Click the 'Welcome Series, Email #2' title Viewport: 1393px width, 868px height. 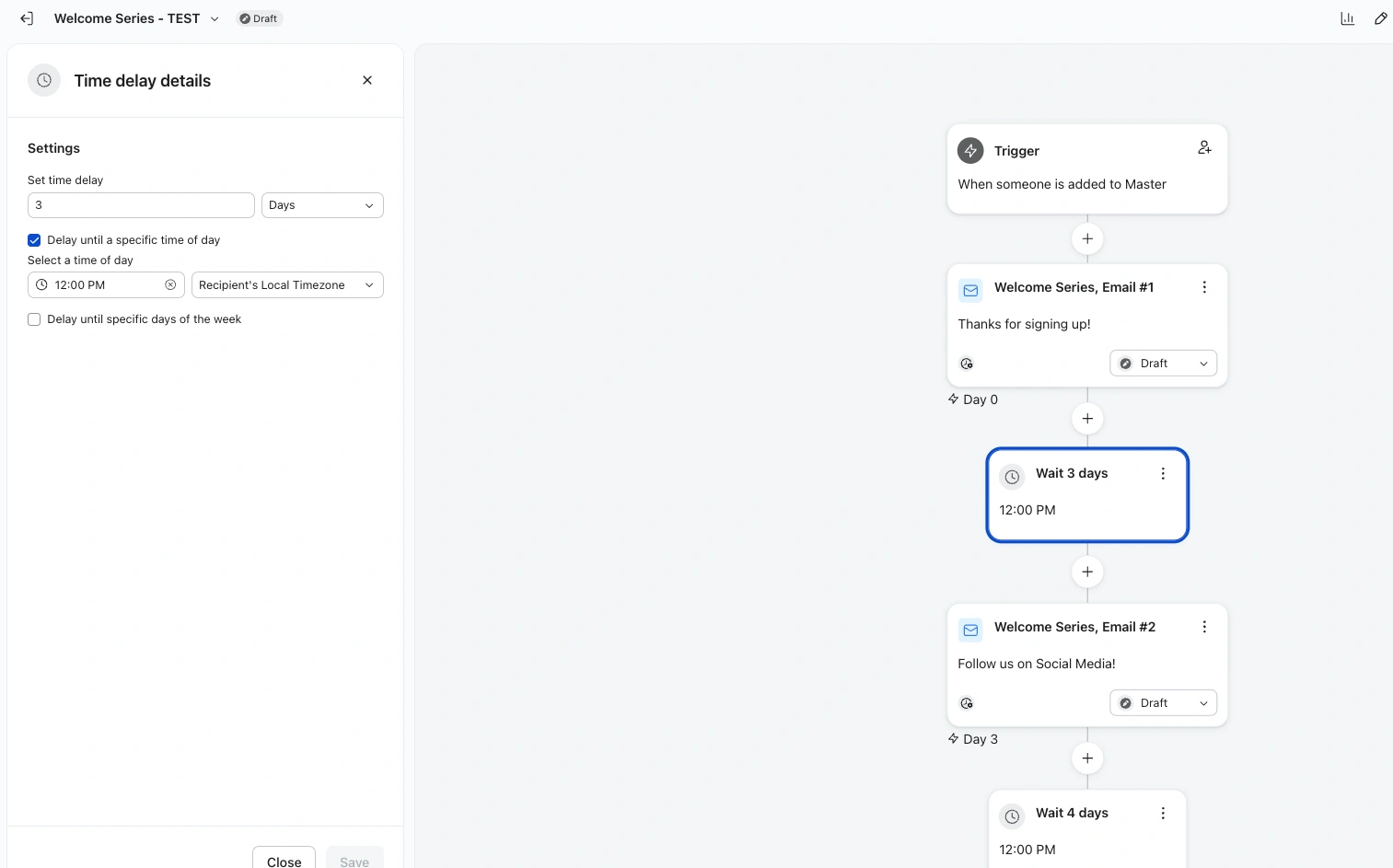click(1074, 627)
